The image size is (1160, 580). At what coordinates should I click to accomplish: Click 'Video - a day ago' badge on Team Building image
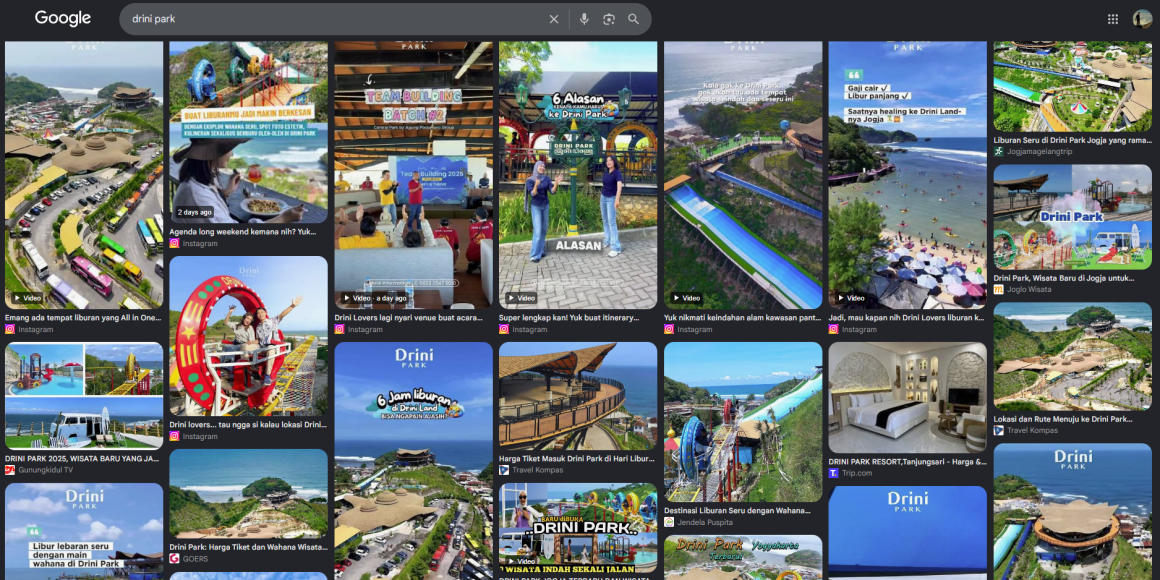pyautogui.click(x=374, y=298)
